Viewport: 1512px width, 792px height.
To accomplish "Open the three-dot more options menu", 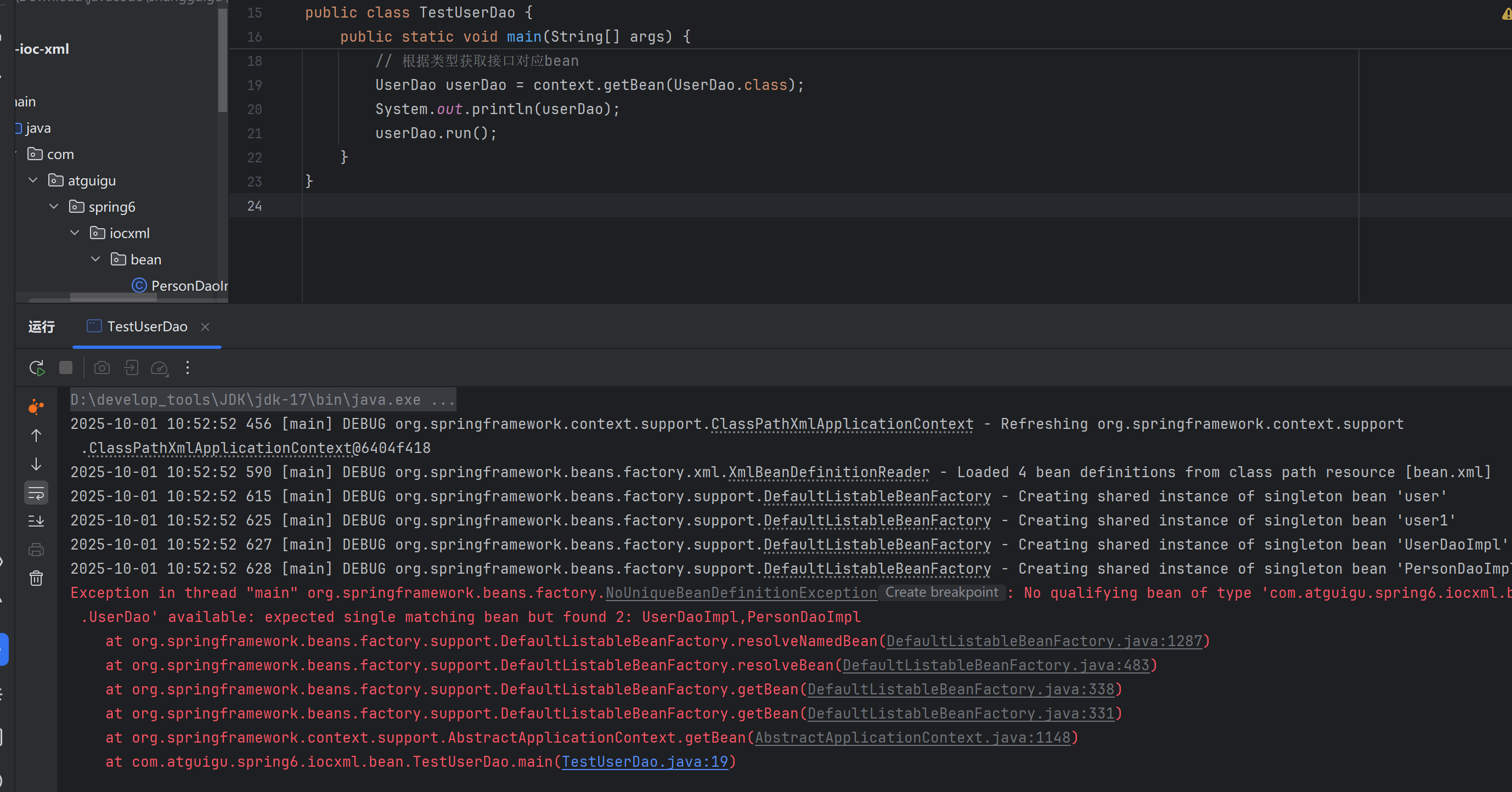I will click(188, 368).
